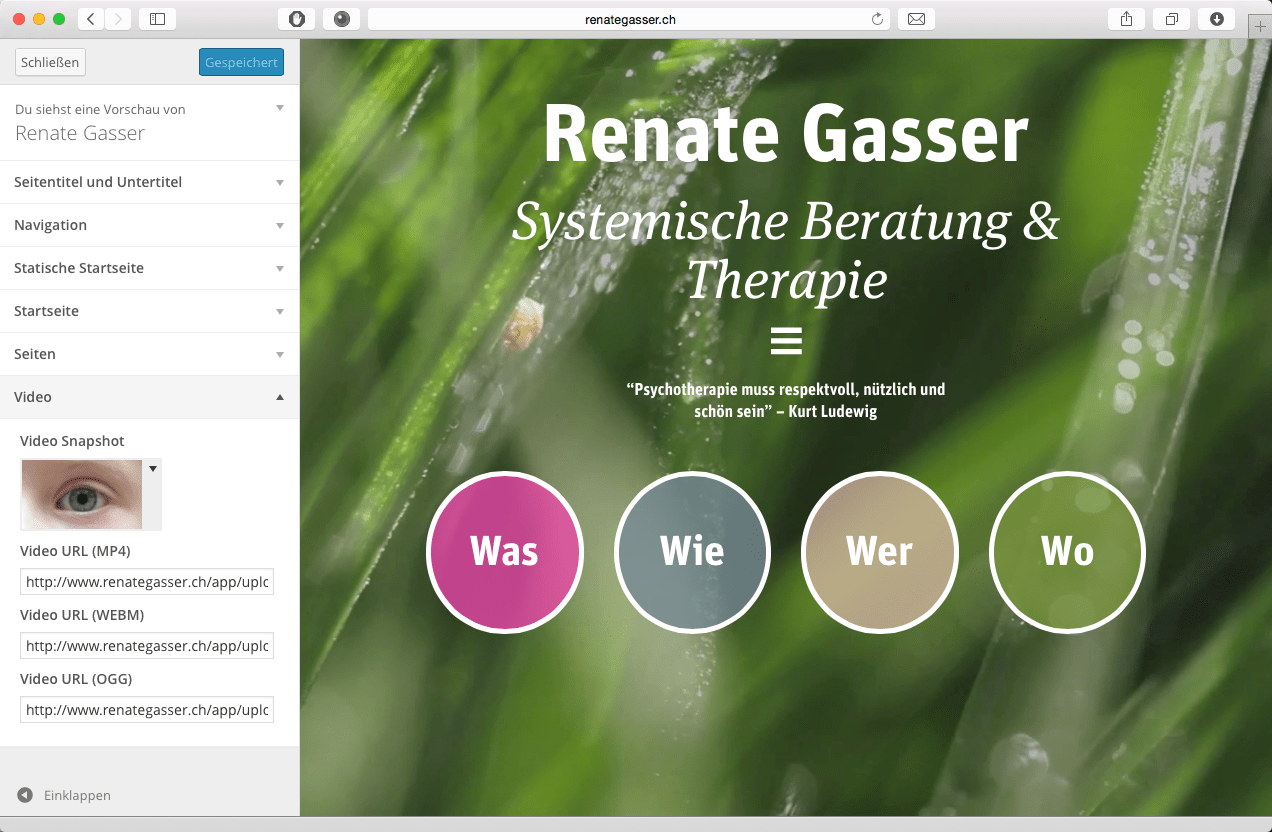Open the Share sheet icon
This screenshot has height=832, width=1272.
pyautogui.click(x=1127, y=19)
